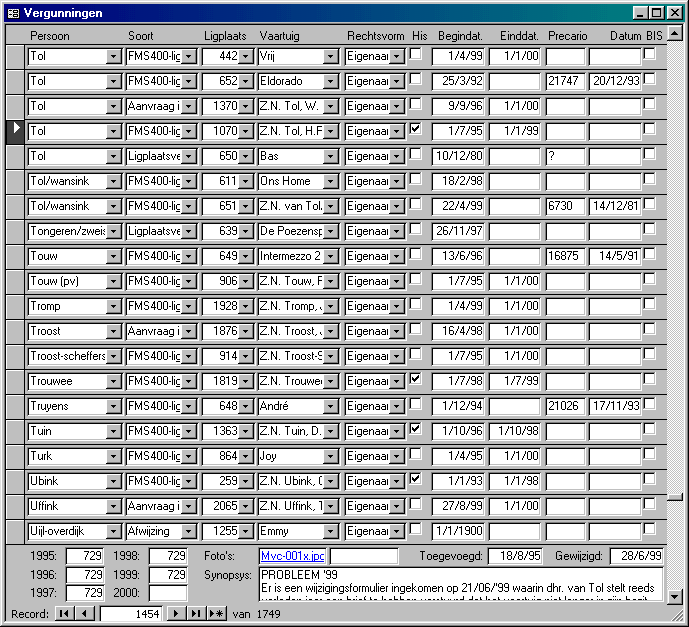Click the 1995 field showing 729
This screenshot has height=627, width=689.
click(x=84, y=556)
